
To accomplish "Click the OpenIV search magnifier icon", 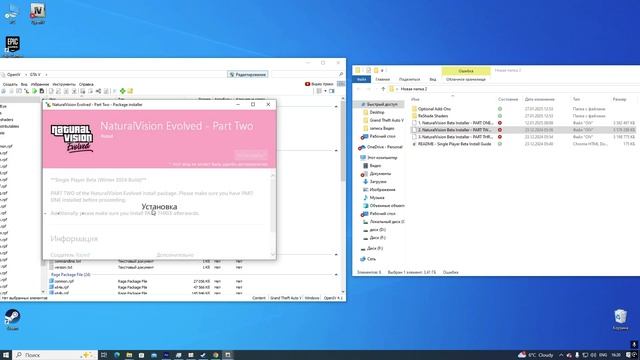I will (x=341, y=74).
